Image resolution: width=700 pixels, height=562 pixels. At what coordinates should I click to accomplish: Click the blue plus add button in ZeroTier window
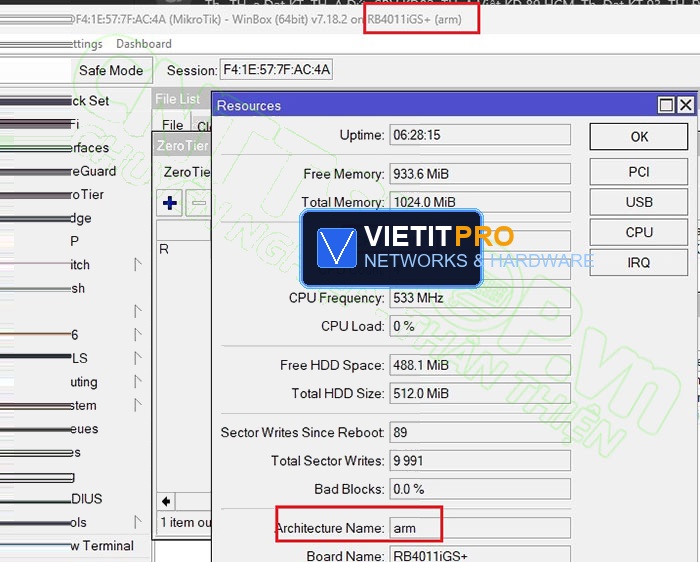pyautogui.click(x=170, y=203)
